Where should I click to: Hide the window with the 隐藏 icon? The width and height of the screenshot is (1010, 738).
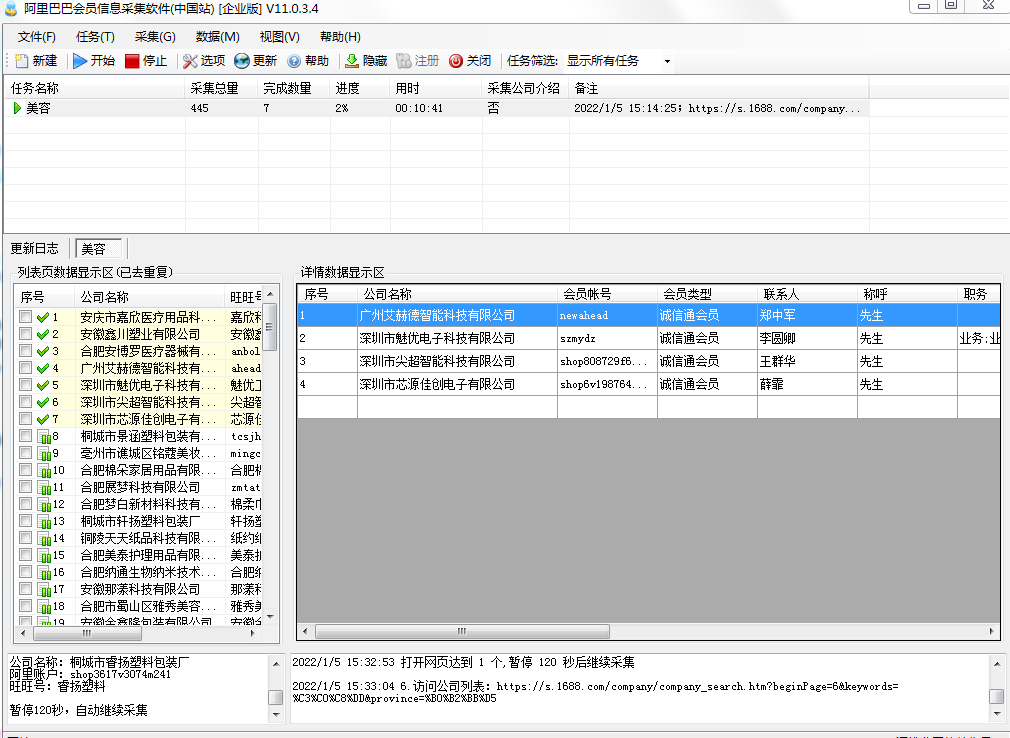tap(352, 61)
